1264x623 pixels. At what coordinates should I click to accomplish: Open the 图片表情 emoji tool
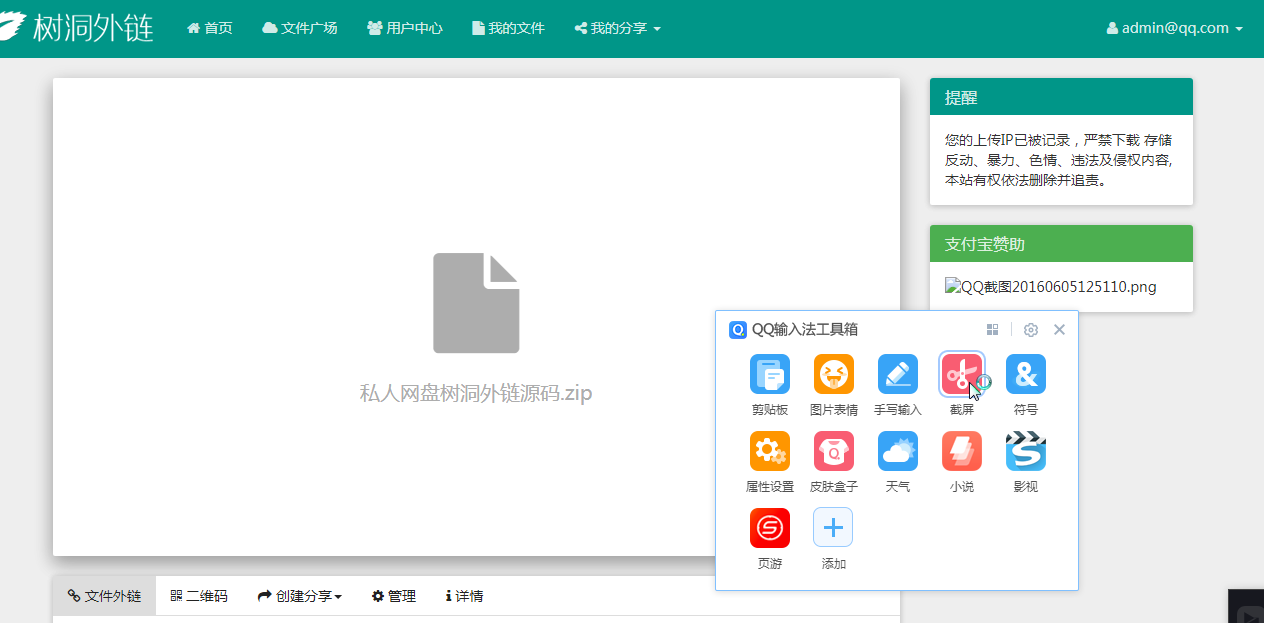(x=833, y=375)
